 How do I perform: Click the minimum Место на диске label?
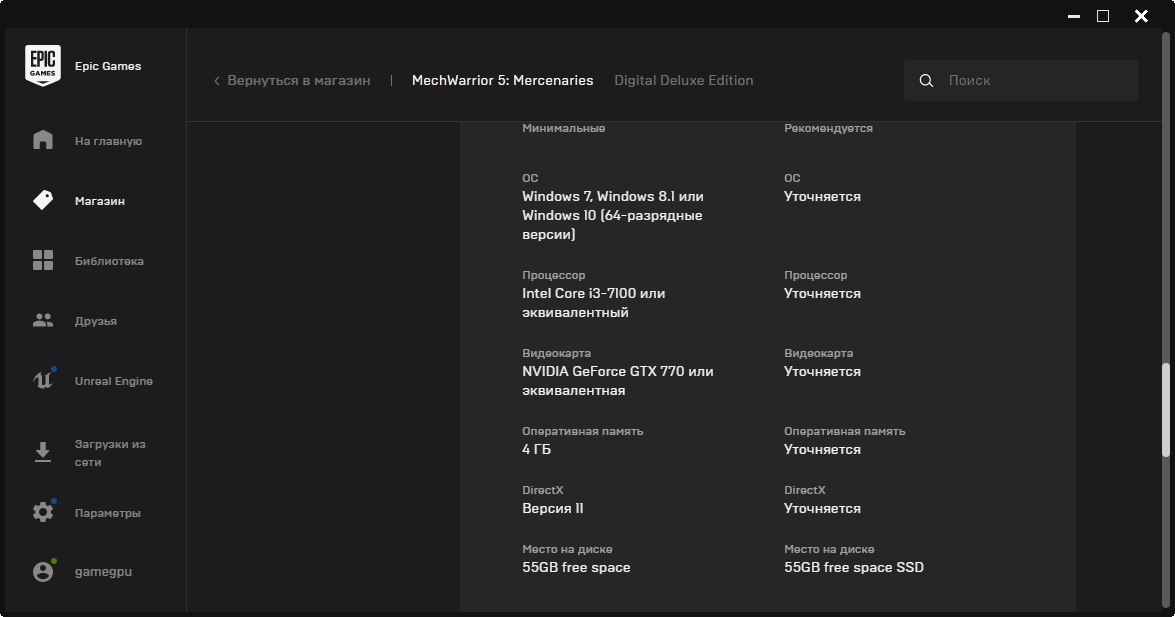(567, 550)
